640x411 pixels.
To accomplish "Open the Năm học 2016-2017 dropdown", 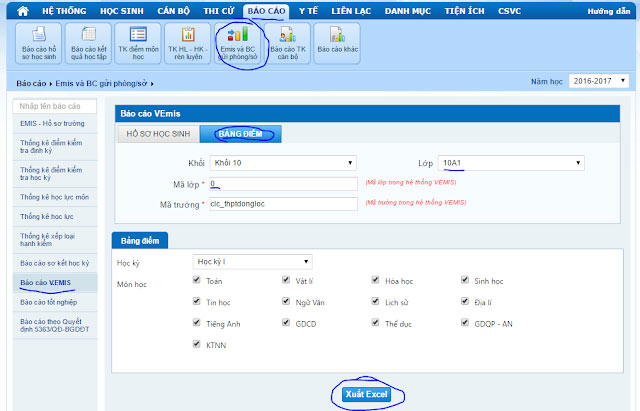I will tap(598, 82).
